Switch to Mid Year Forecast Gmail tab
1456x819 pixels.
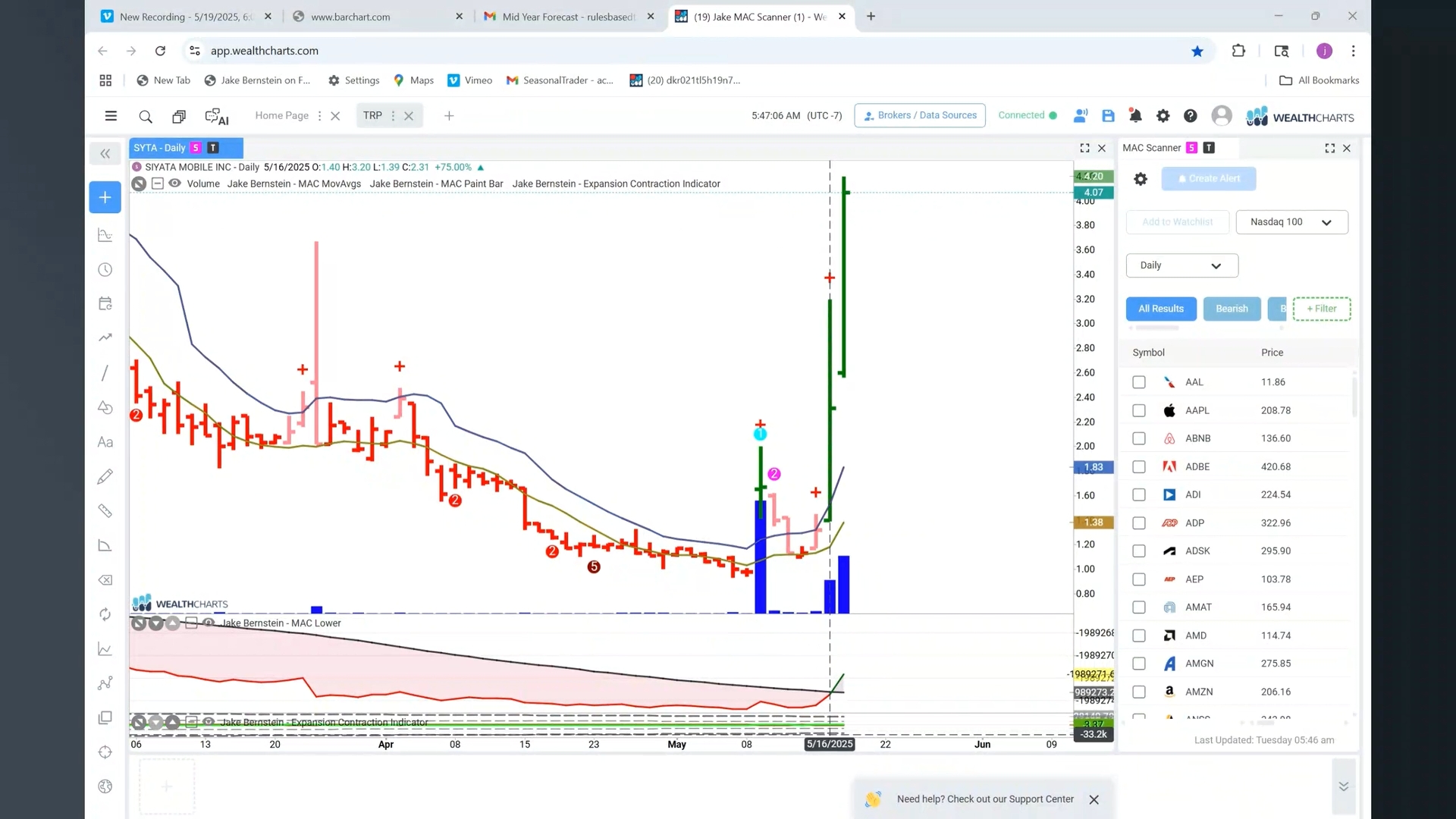567,17
